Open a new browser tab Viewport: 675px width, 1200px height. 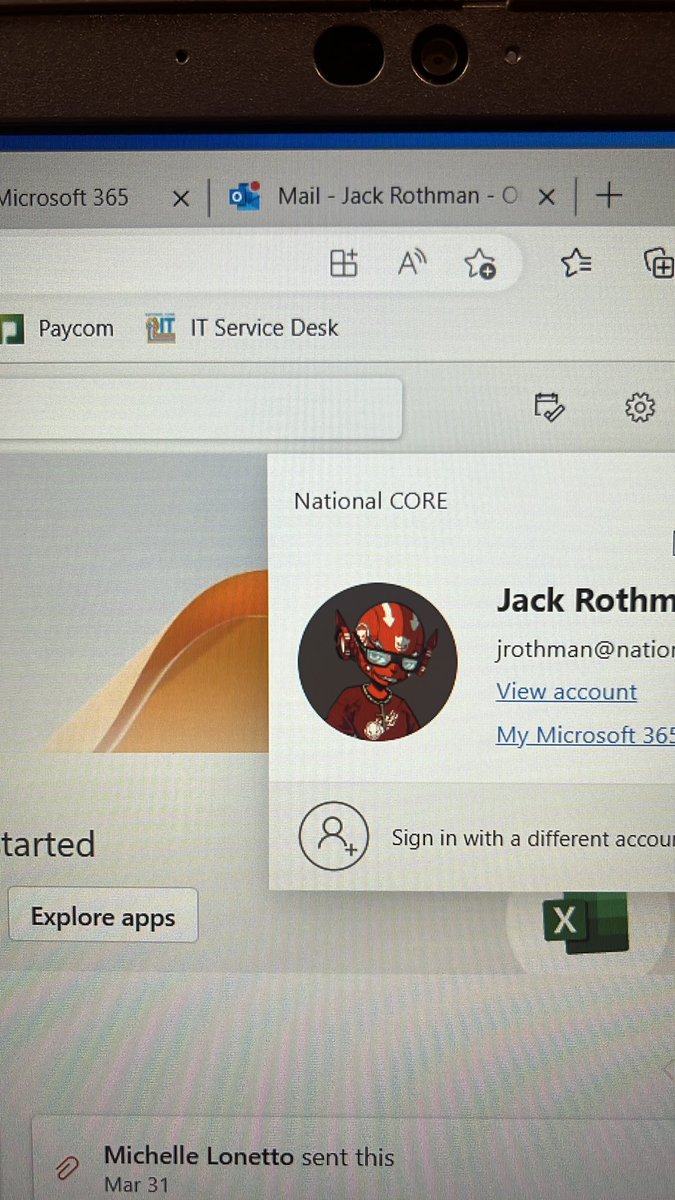coord(608,195)
